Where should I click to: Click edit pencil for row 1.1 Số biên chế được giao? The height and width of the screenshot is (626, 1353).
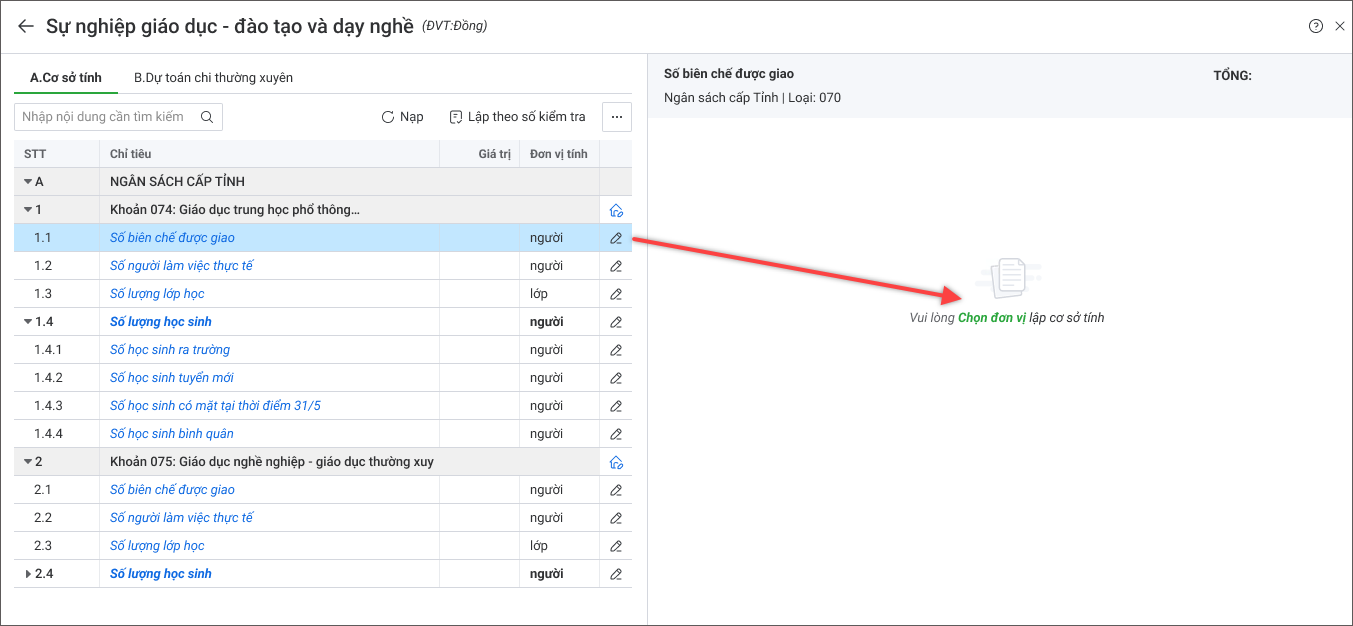(616, 238)
